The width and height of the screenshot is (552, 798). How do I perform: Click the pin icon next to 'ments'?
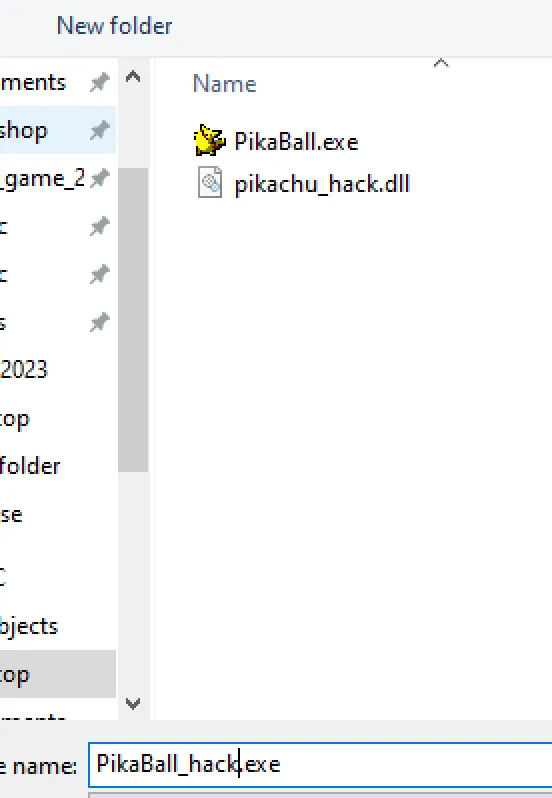[x=99, y=82]
